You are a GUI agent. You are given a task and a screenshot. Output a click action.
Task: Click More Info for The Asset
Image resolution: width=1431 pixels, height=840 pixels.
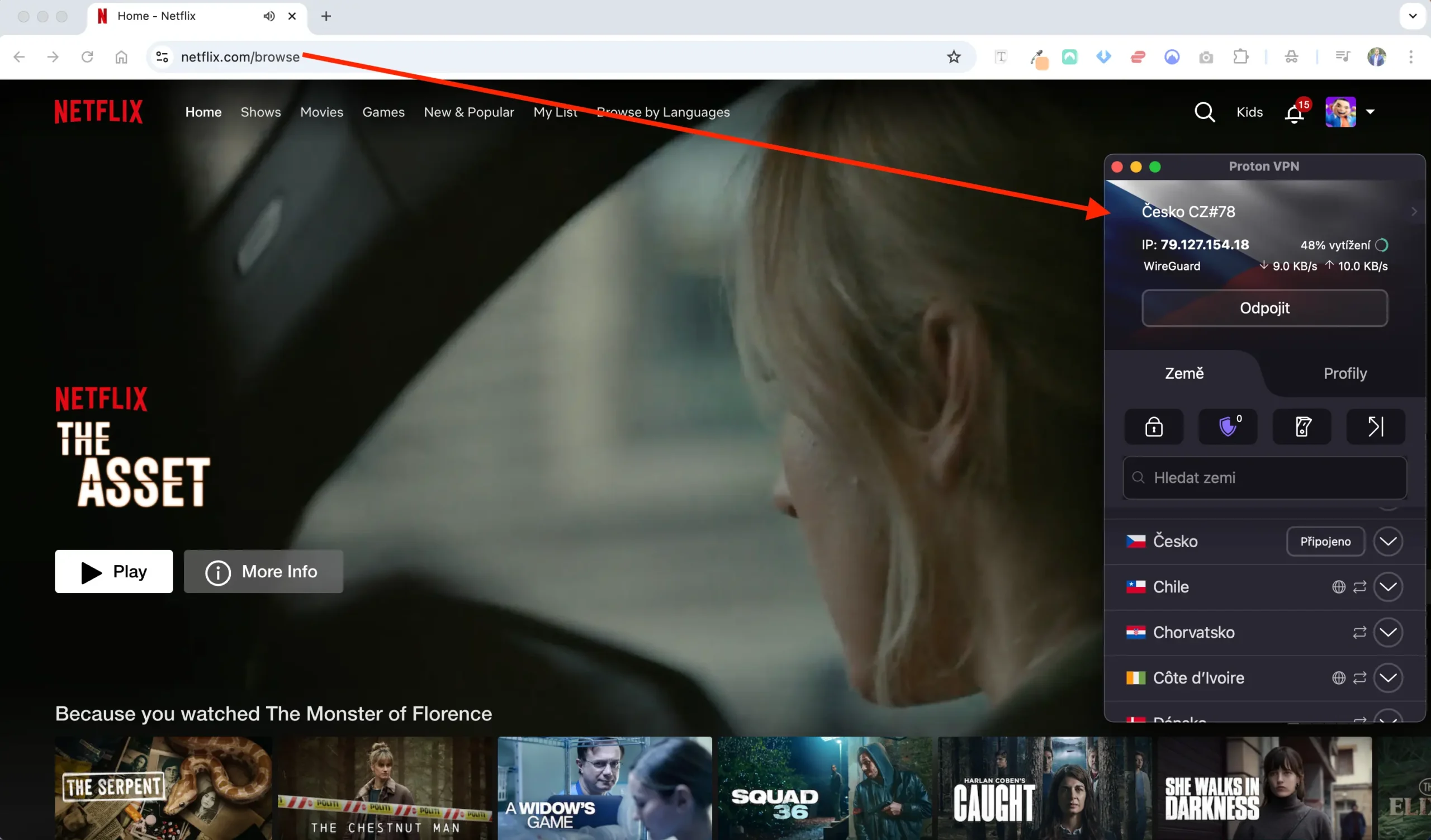pos(263,572)
